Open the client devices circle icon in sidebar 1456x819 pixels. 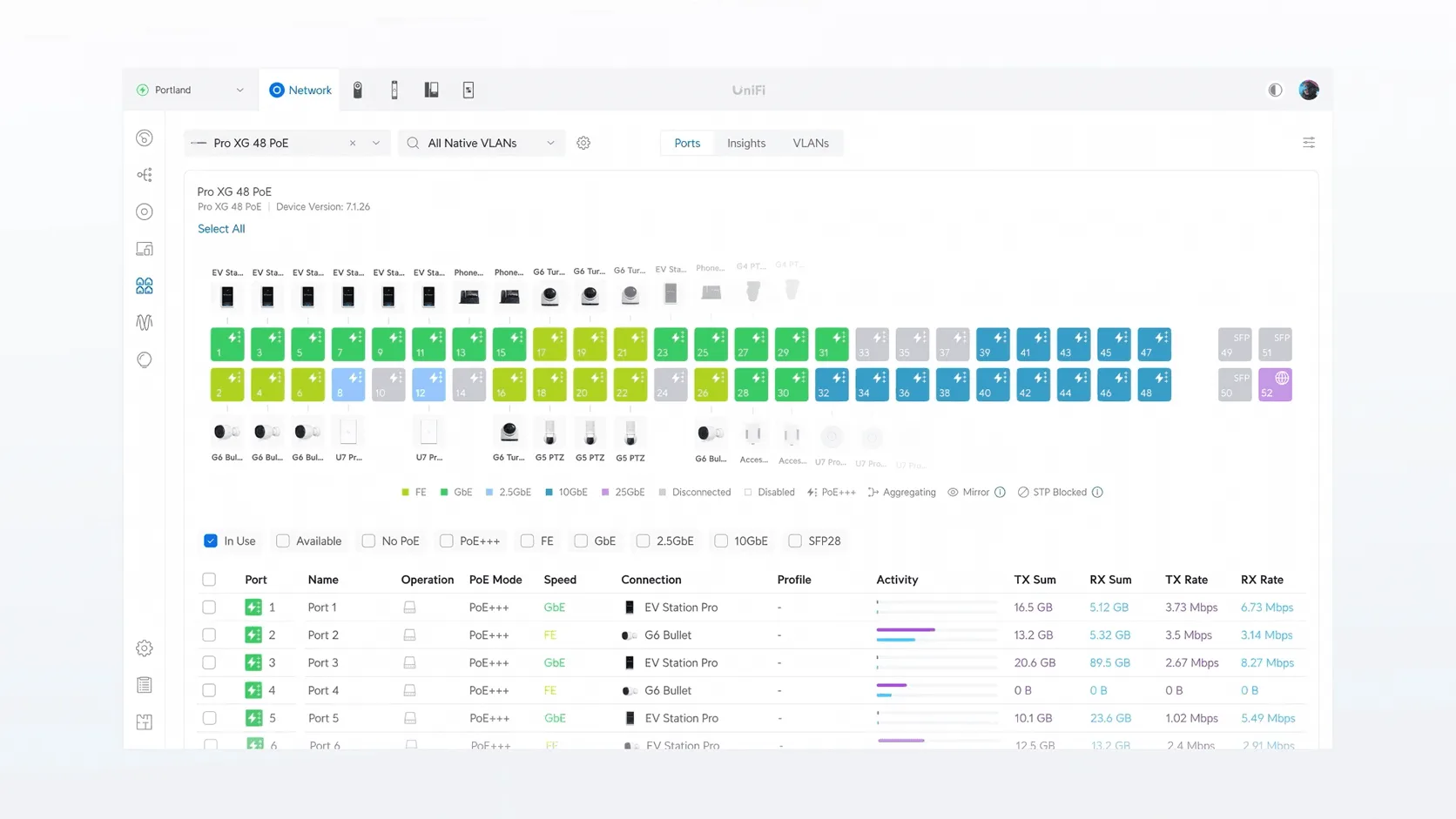click(x=145, y=211)
